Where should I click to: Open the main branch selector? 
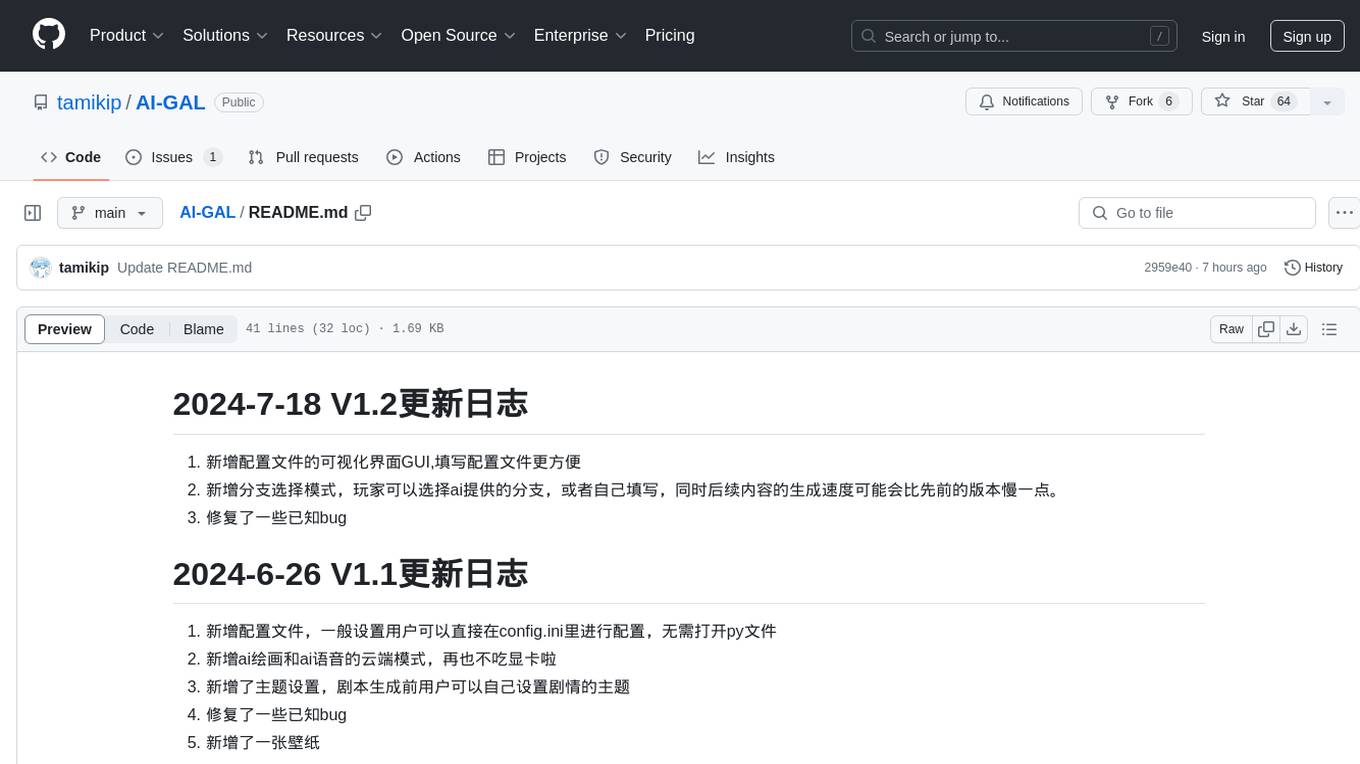[x=110, y=213]
